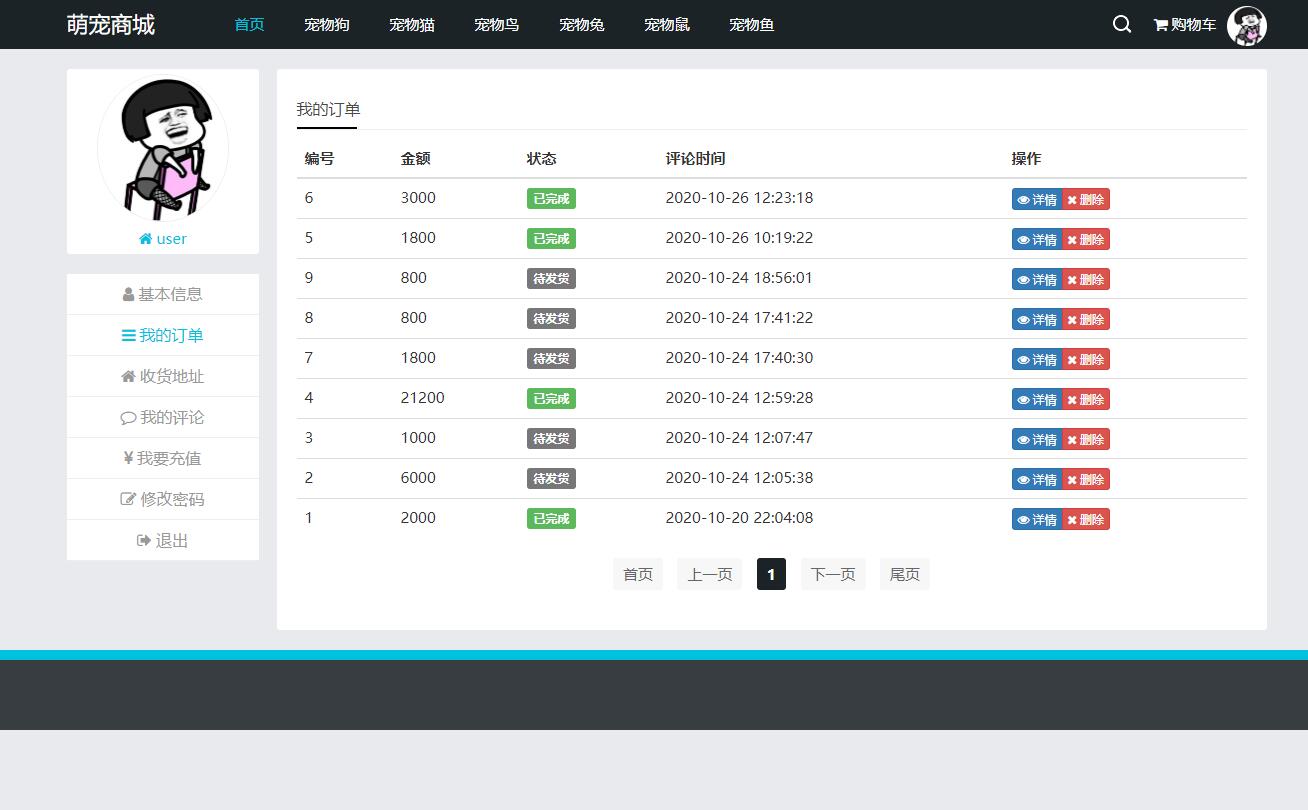Open 修改密码 in the sidebar
The image size is (1308, 810).
[x=162, y=499]
